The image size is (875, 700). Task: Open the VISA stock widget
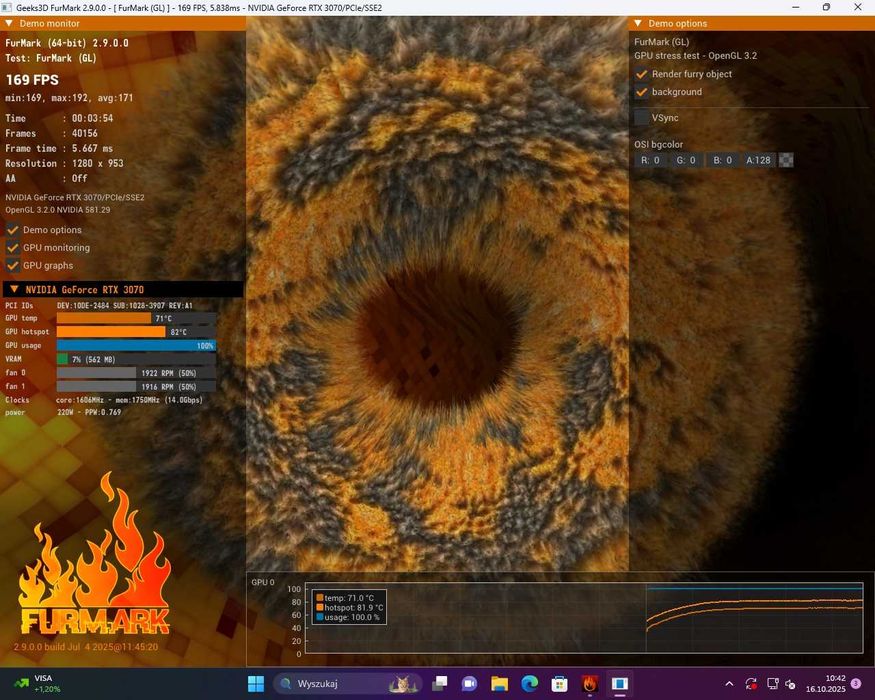point(37,683)
